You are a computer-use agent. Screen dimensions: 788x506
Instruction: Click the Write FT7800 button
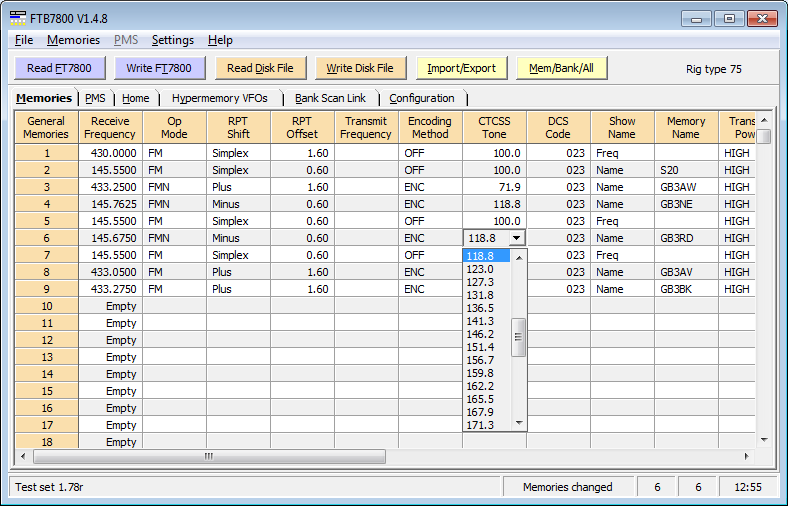click(x=159, y=68)
